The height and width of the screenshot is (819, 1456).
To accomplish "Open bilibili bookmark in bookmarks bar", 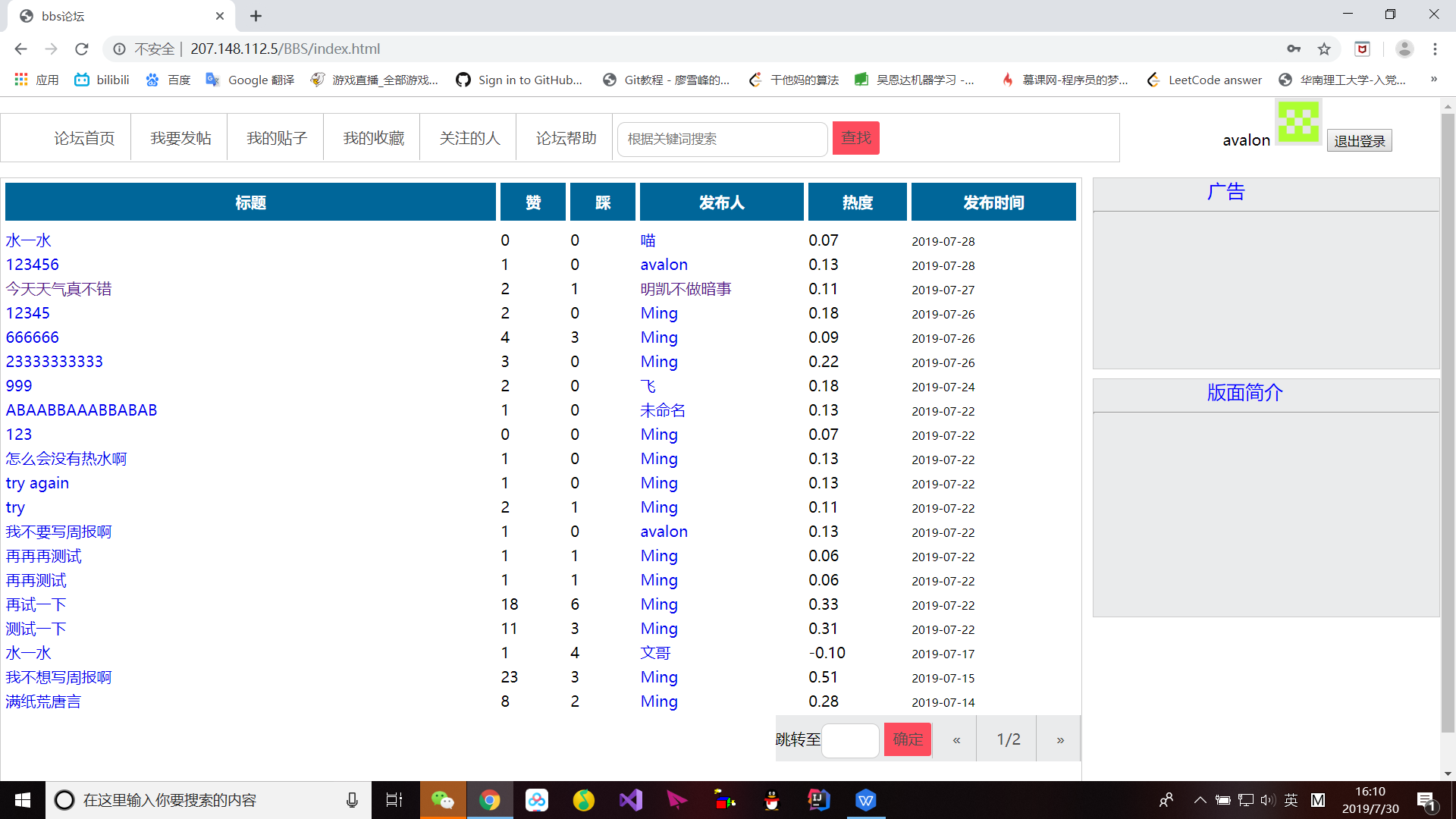I will 102,80.
